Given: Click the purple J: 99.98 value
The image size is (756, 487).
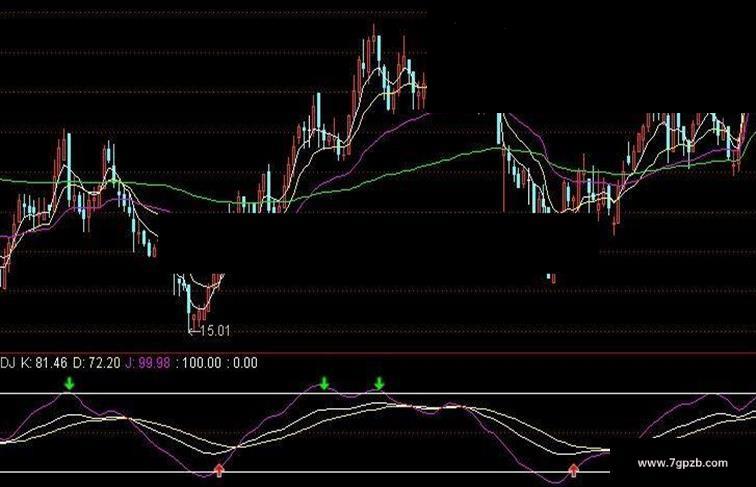Looking at the screenshot, I should coord(148,363).
